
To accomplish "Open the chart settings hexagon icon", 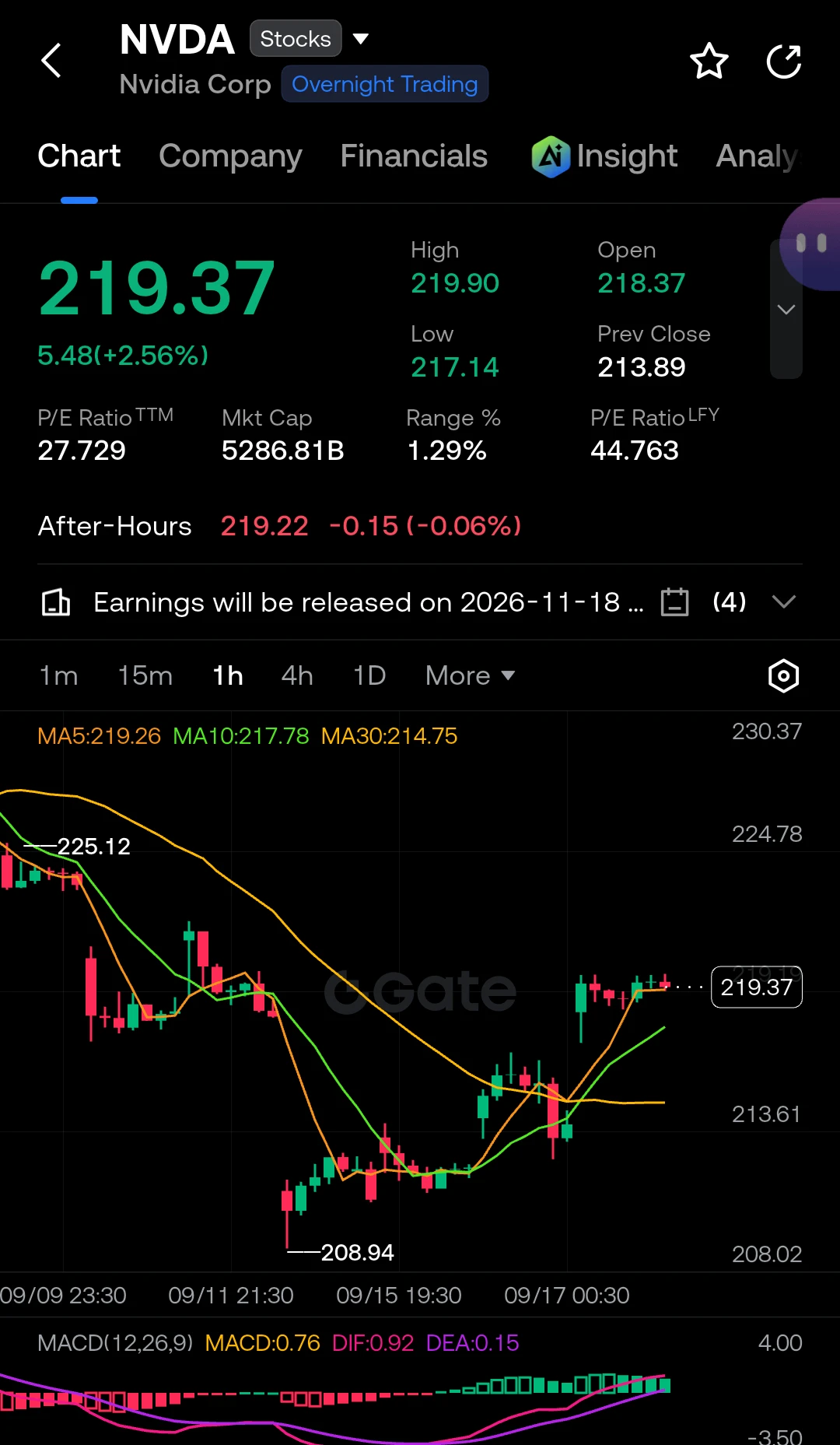I will [783, 675].
